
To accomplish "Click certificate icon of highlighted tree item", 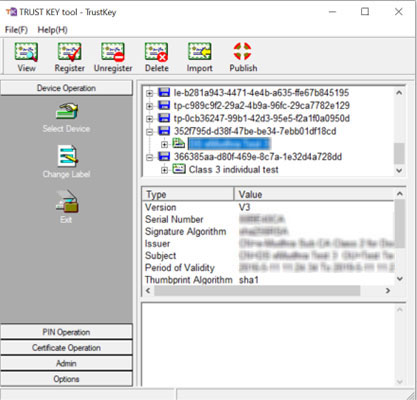I will (x=179, y=144).
